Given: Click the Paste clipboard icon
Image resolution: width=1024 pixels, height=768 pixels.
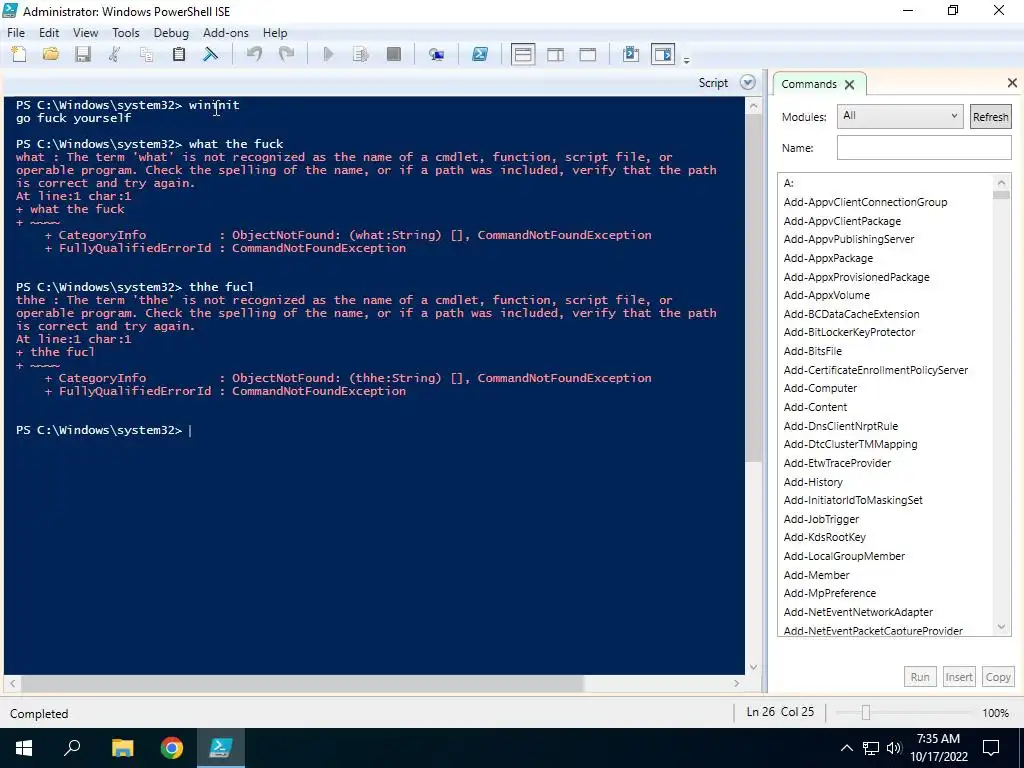Looking at the screenshot, I should pos(178,54).
